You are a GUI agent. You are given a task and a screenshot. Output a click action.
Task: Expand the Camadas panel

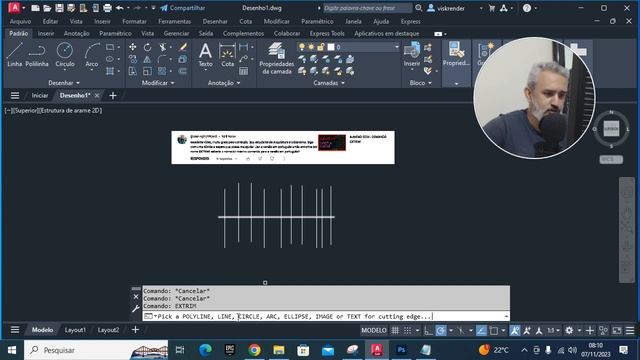[329, 83]
